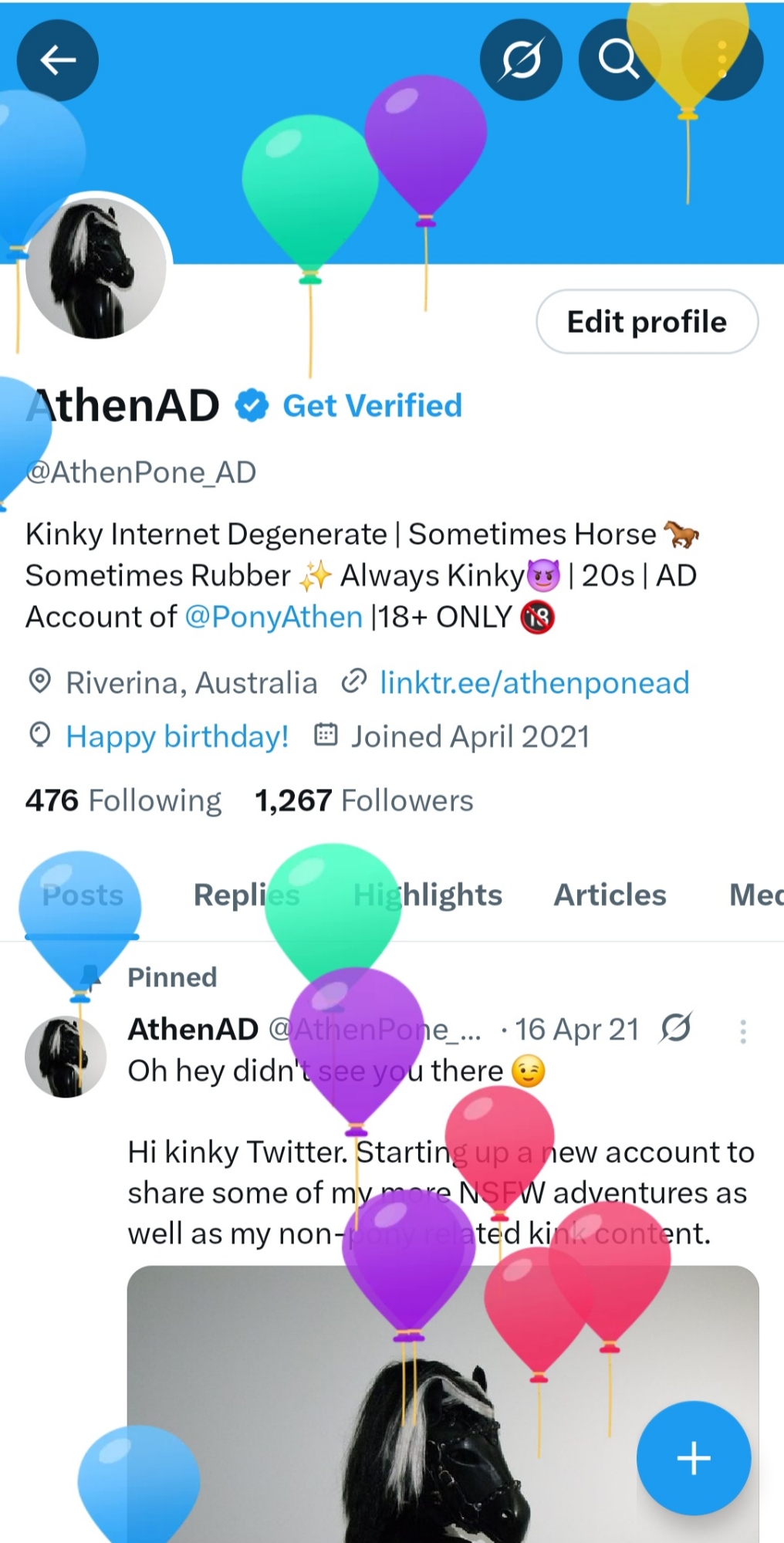Tap the back arrow button

click(x=58, y=59)
